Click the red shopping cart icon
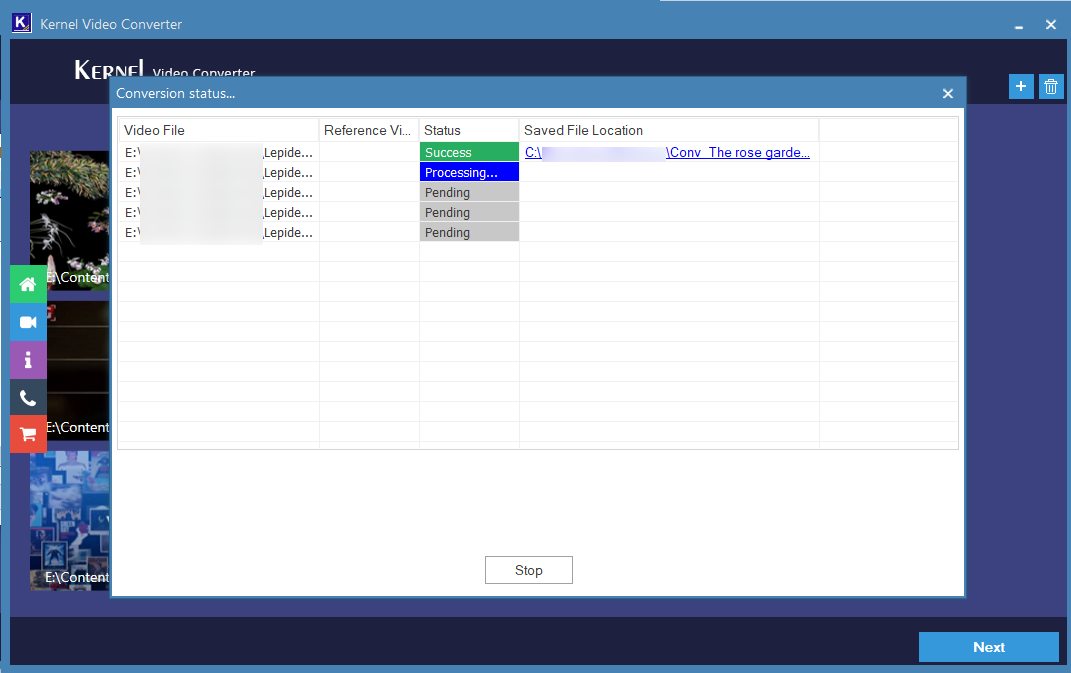The width and height of the screenshot is (1071, 673). [x=28, y=435]
